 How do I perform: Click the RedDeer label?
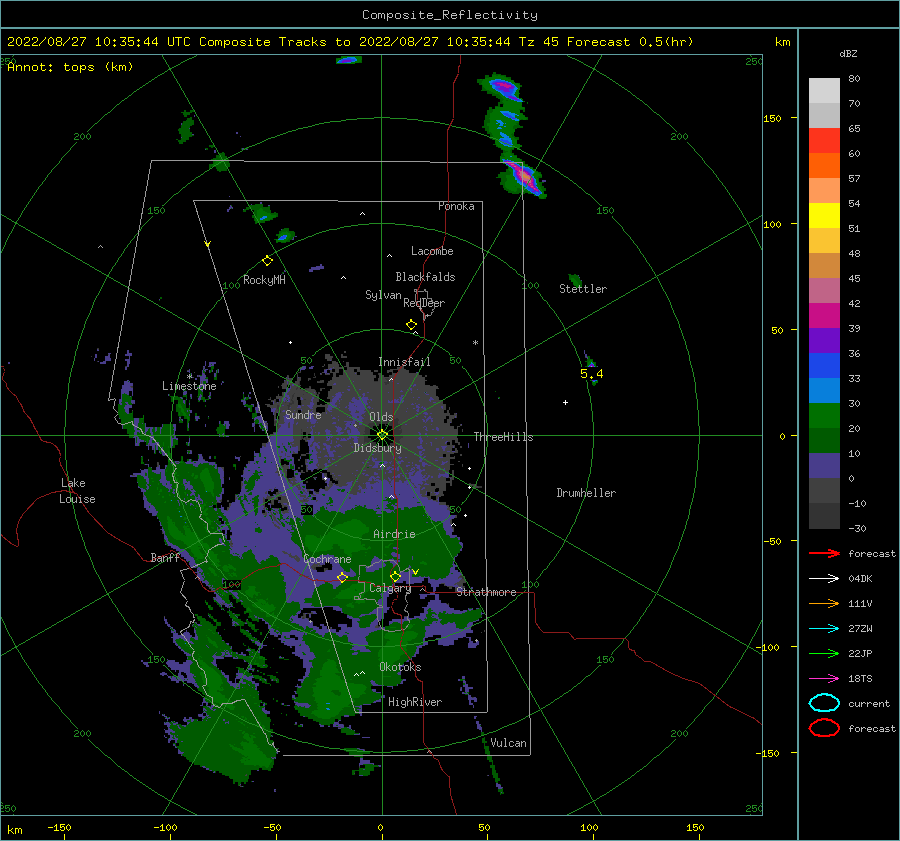(x=424, y=303)
